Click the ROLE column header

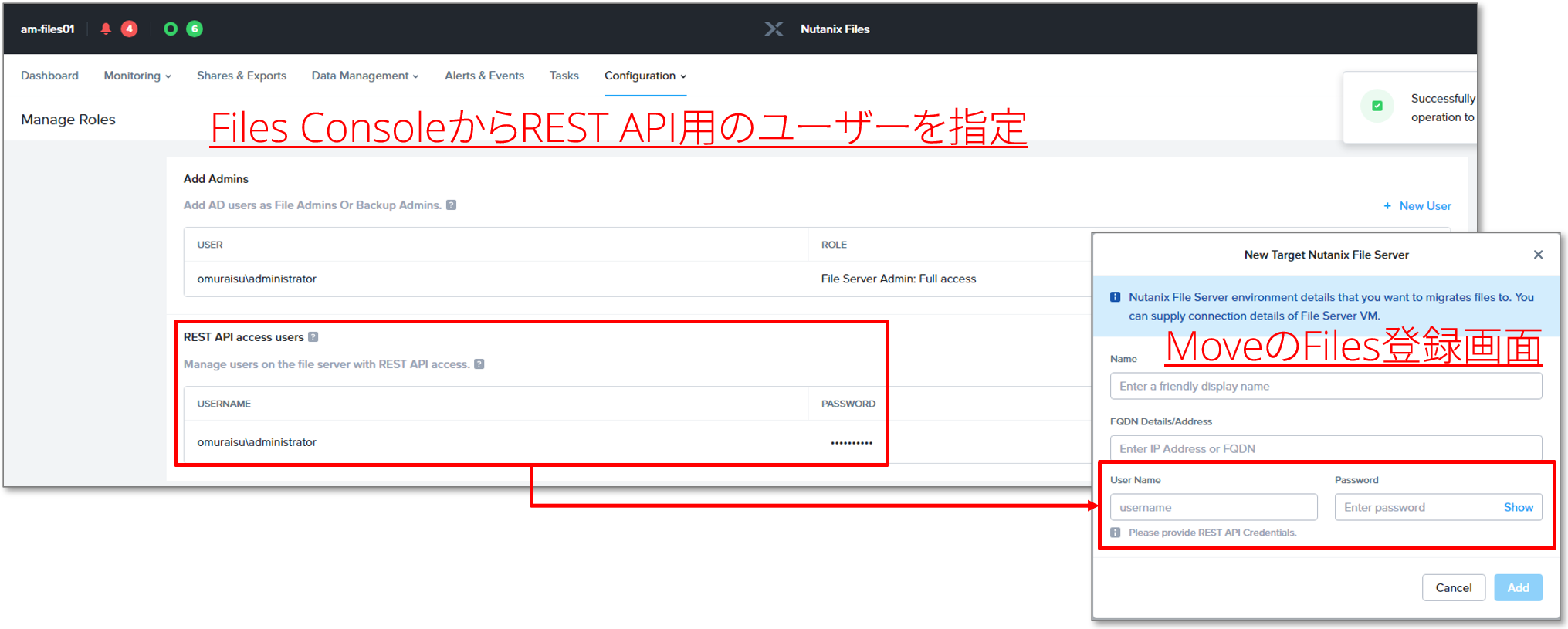(834, 245)
